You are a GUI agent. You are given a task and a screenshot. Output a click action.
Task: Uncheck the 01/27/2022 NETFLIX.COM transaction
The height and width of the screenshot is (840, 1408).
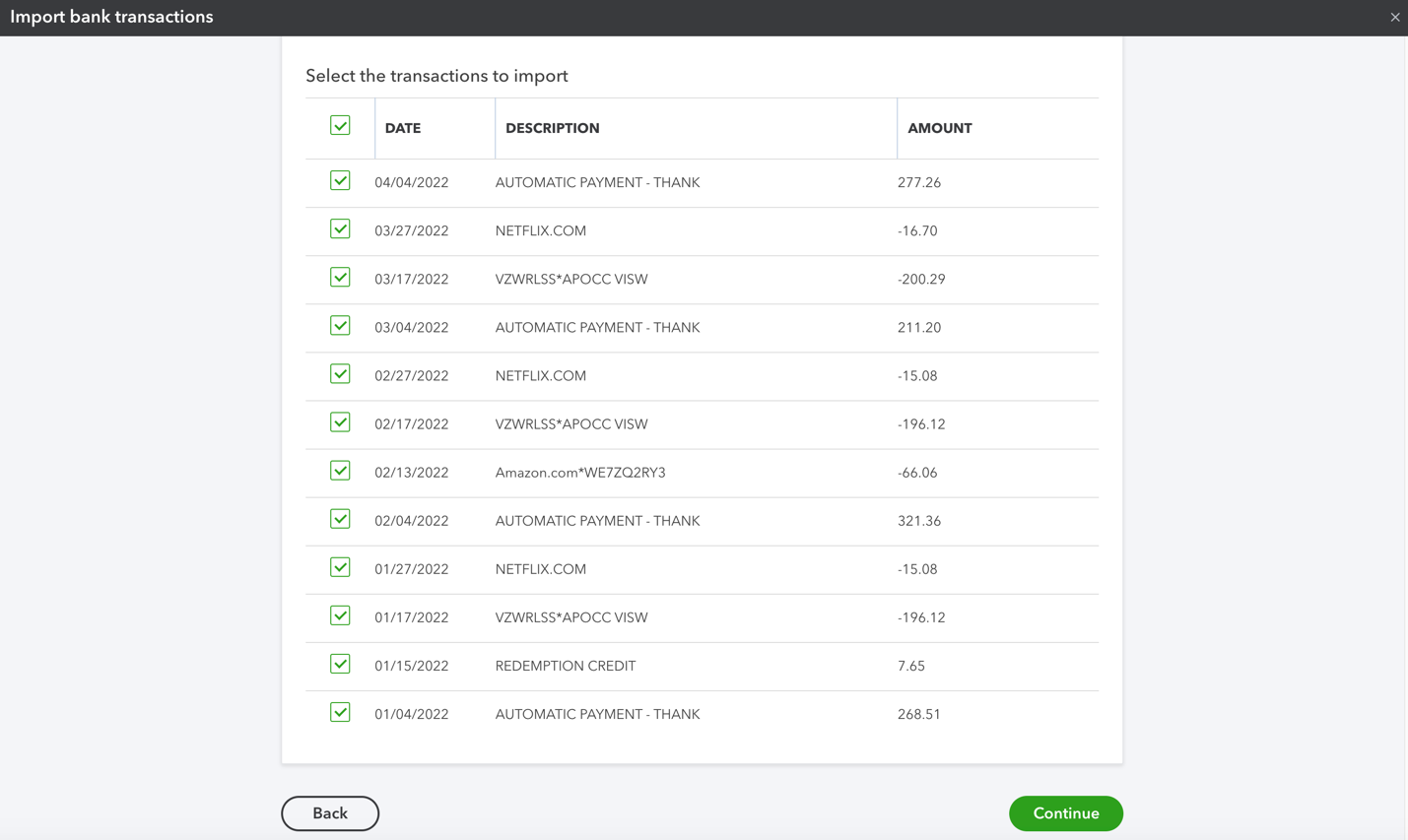coord(340,566)
